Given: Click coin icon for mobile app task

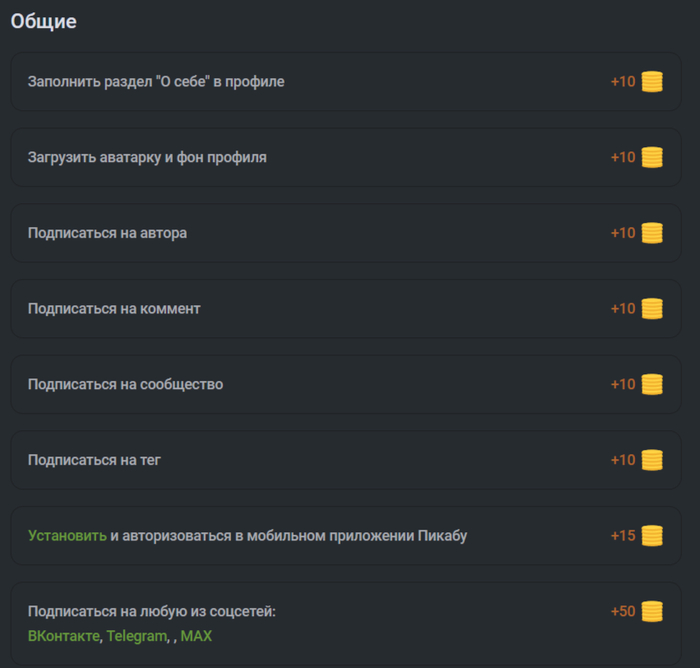Looking at the screenshot, I should click(652, 536).
